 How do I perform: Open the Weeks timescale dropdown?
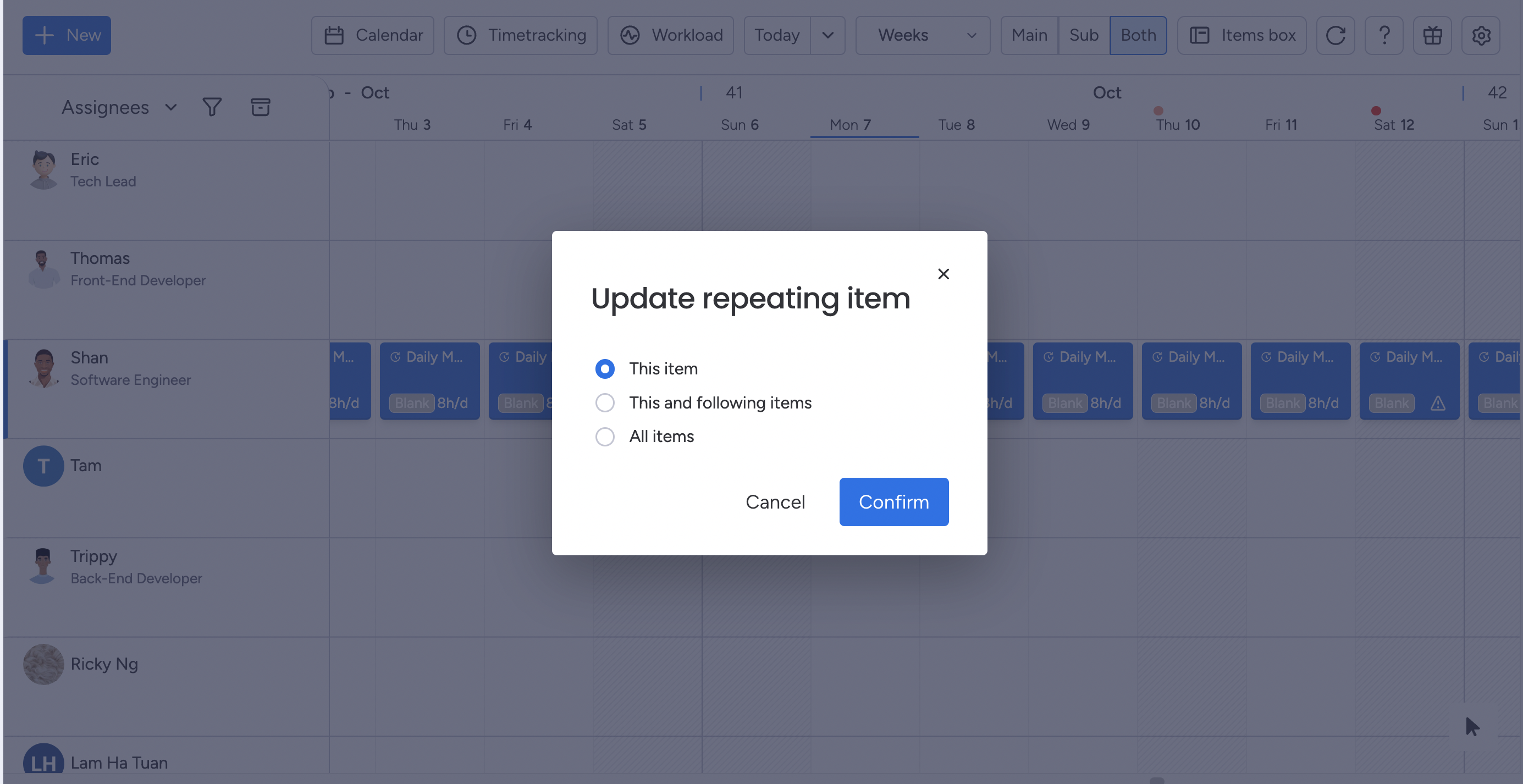(972, 35)
